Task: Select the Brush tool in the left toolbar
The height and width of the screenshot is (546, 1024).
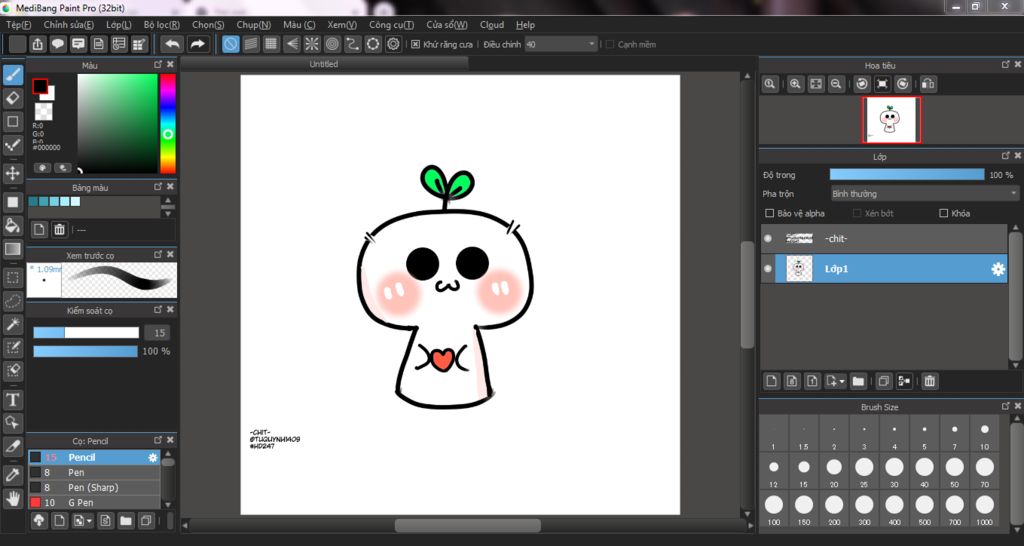Action: point(13,75)
